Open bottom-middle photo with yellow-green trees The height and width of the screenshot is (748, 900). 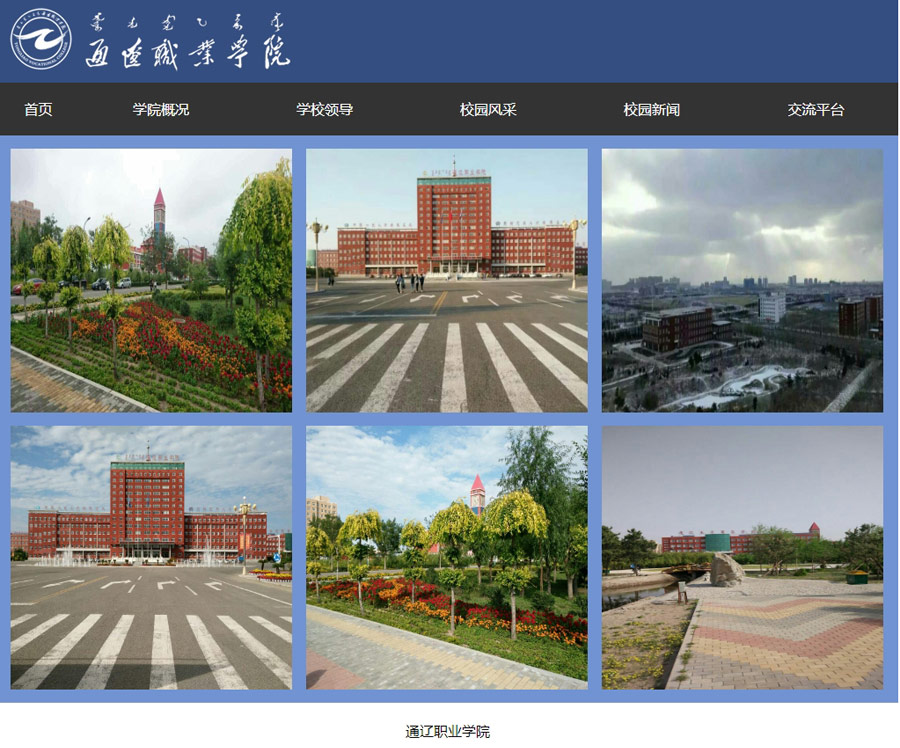[x=447, y=558]
